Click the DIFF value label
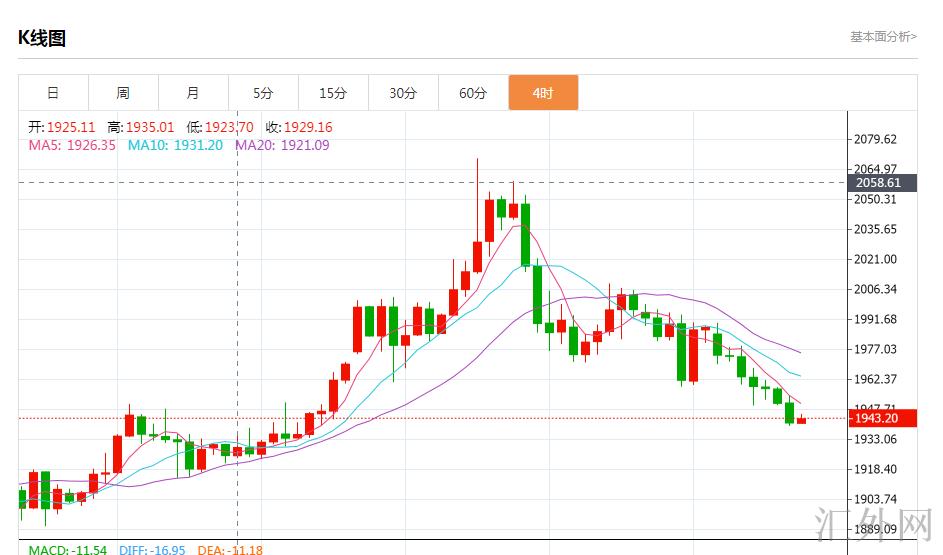 point(152,550)
